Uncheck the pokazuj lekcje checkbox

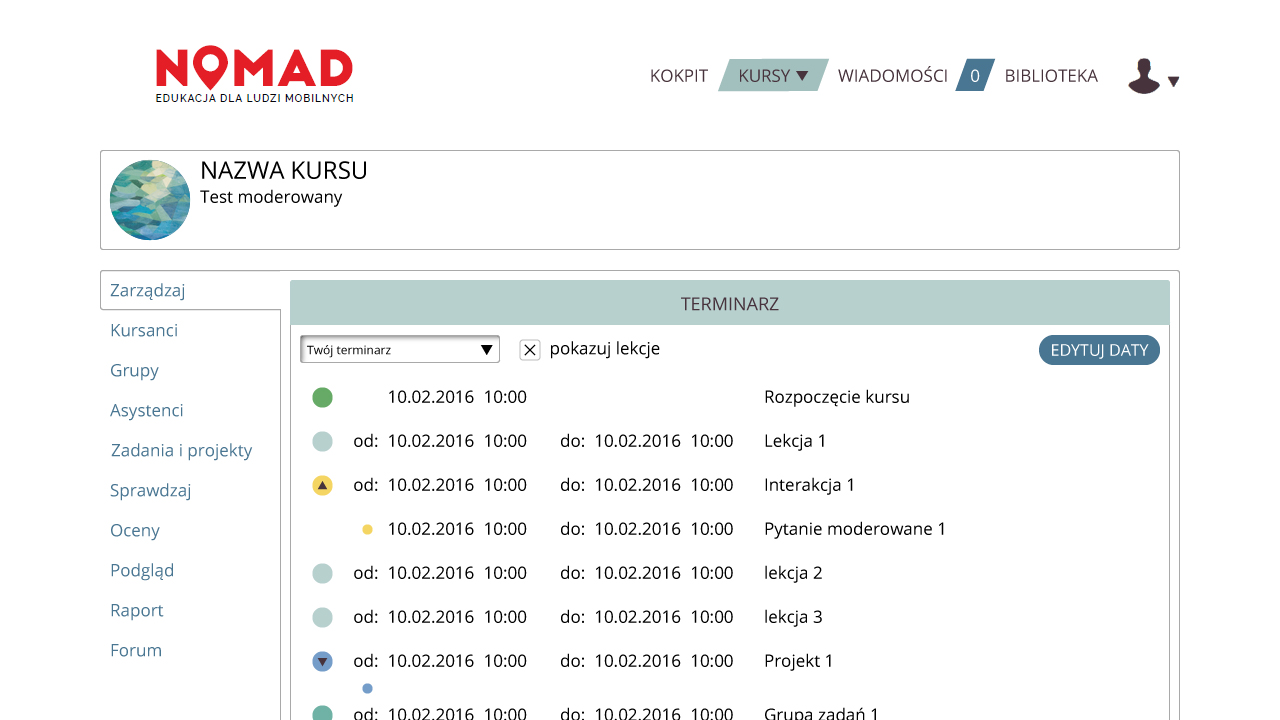[530, 350]
